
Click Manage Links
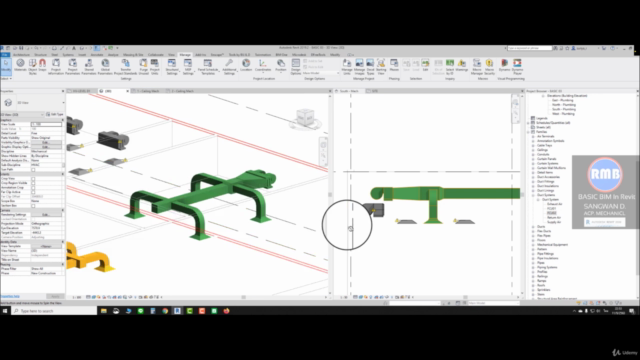point(347,67)
